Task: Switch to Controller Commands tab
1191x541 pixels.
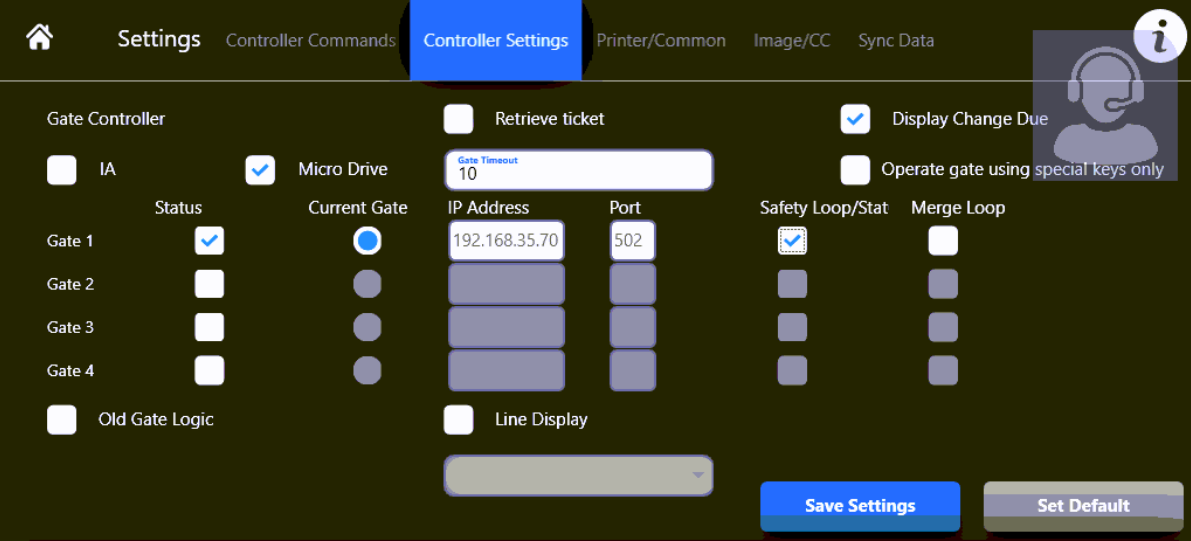Action: click(311, 40)
